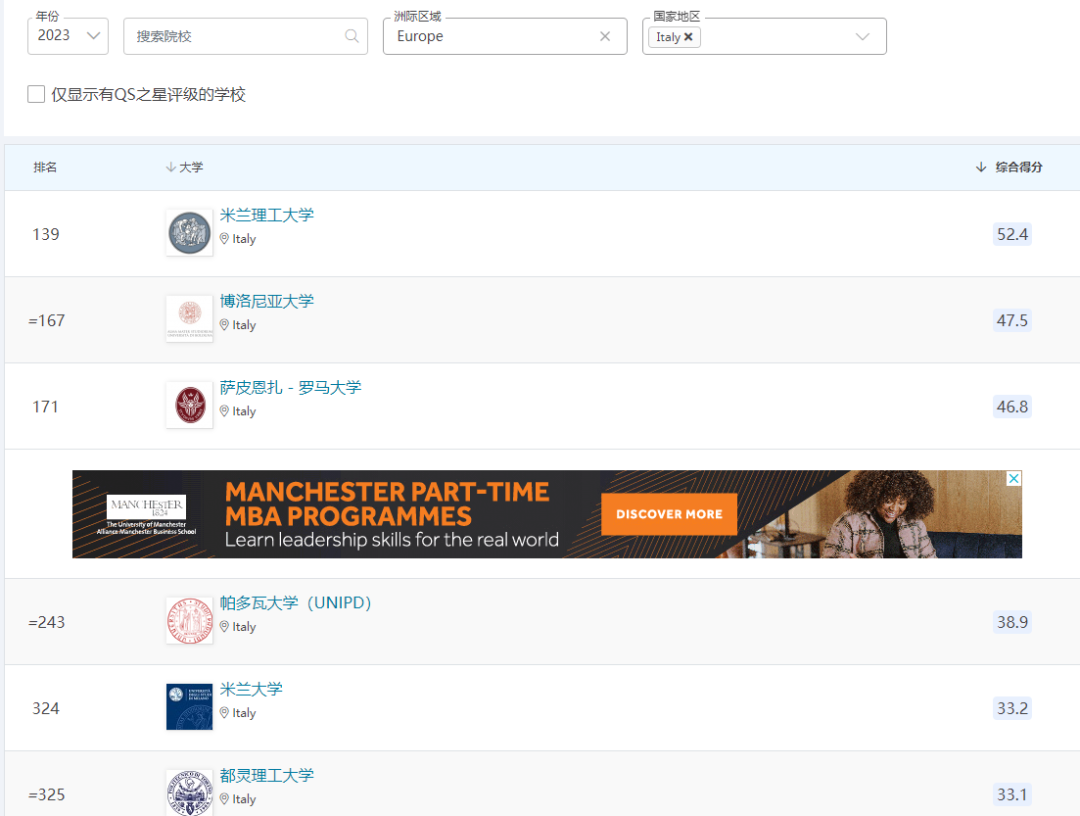Click rank =243 cell
This screenshot has height=816, width=1080.
(x=47, y=622)
